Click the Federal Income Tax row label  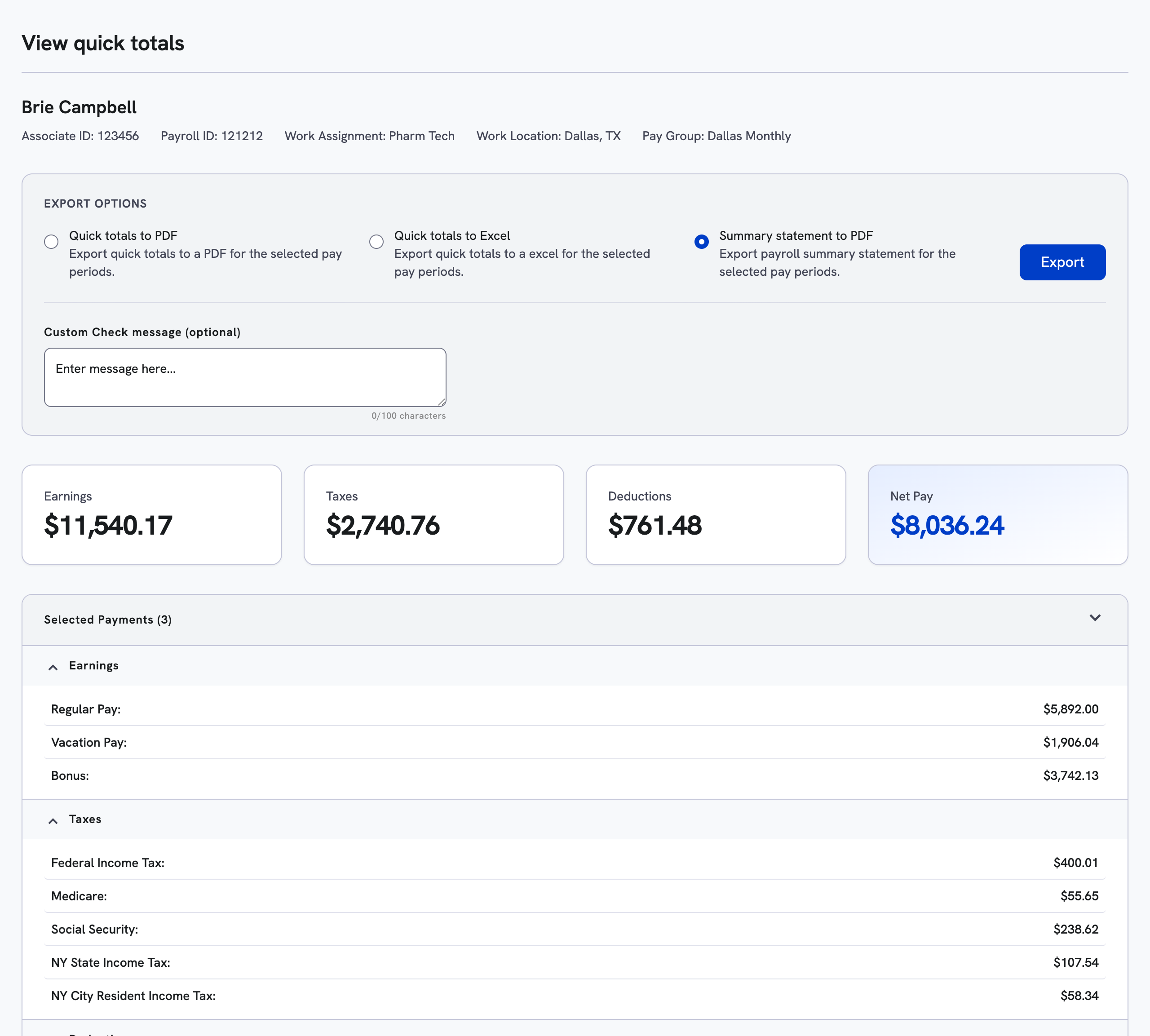click(x=107, y=863)
